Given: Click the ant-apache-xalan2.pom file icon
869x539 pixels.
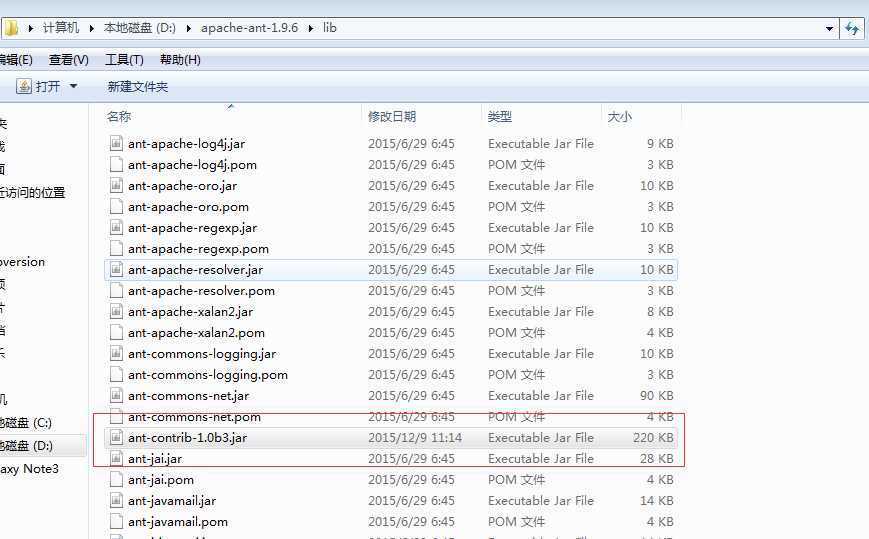Looking at the screenshot, I should click(116, 333).
